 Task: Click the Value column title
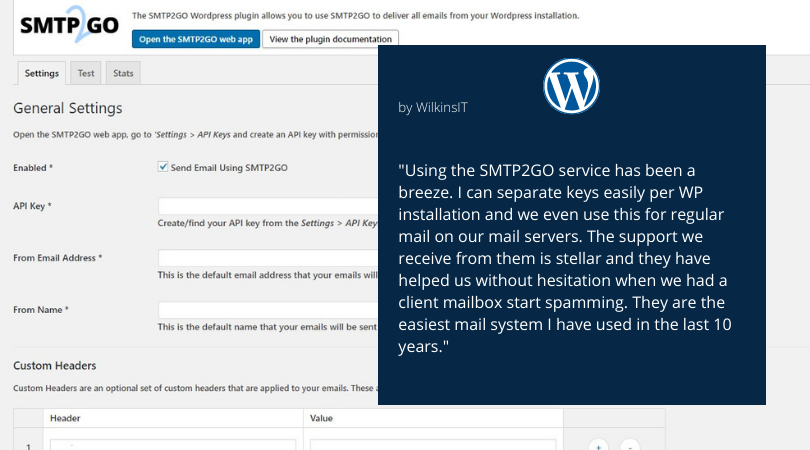[x=321, y=418]
